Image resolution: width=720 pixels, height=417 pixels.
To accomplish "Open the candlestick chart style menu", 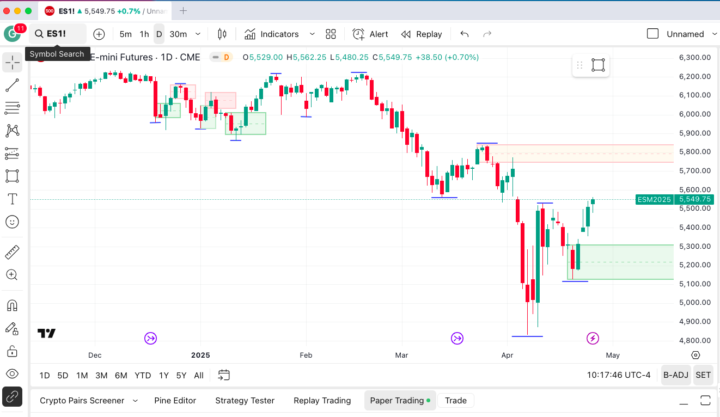I will click(x=222, y=34).
